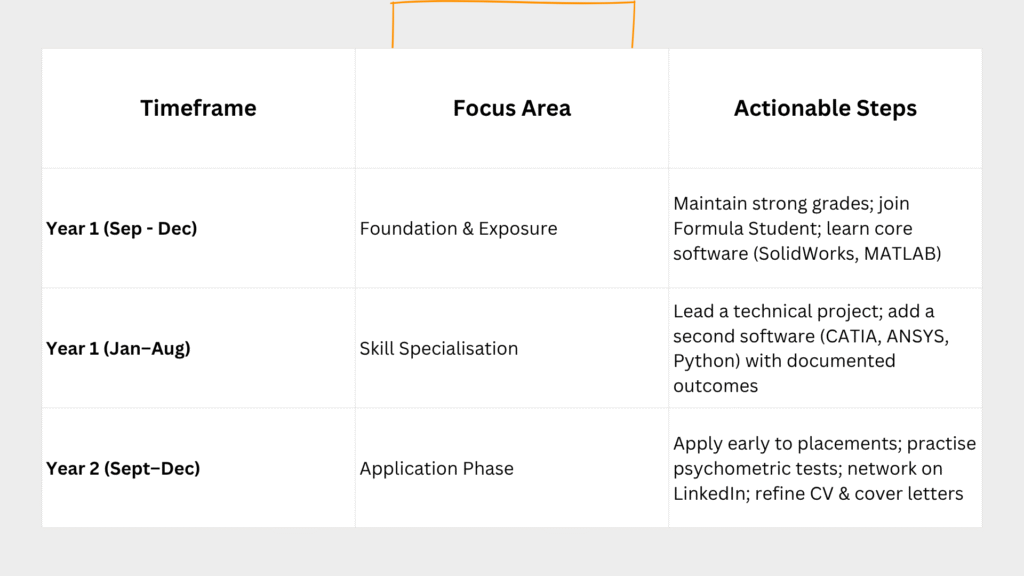Select the Skill Specialisation text
This screenshot has height=576, width=1024.
click(x=438, y=348)
